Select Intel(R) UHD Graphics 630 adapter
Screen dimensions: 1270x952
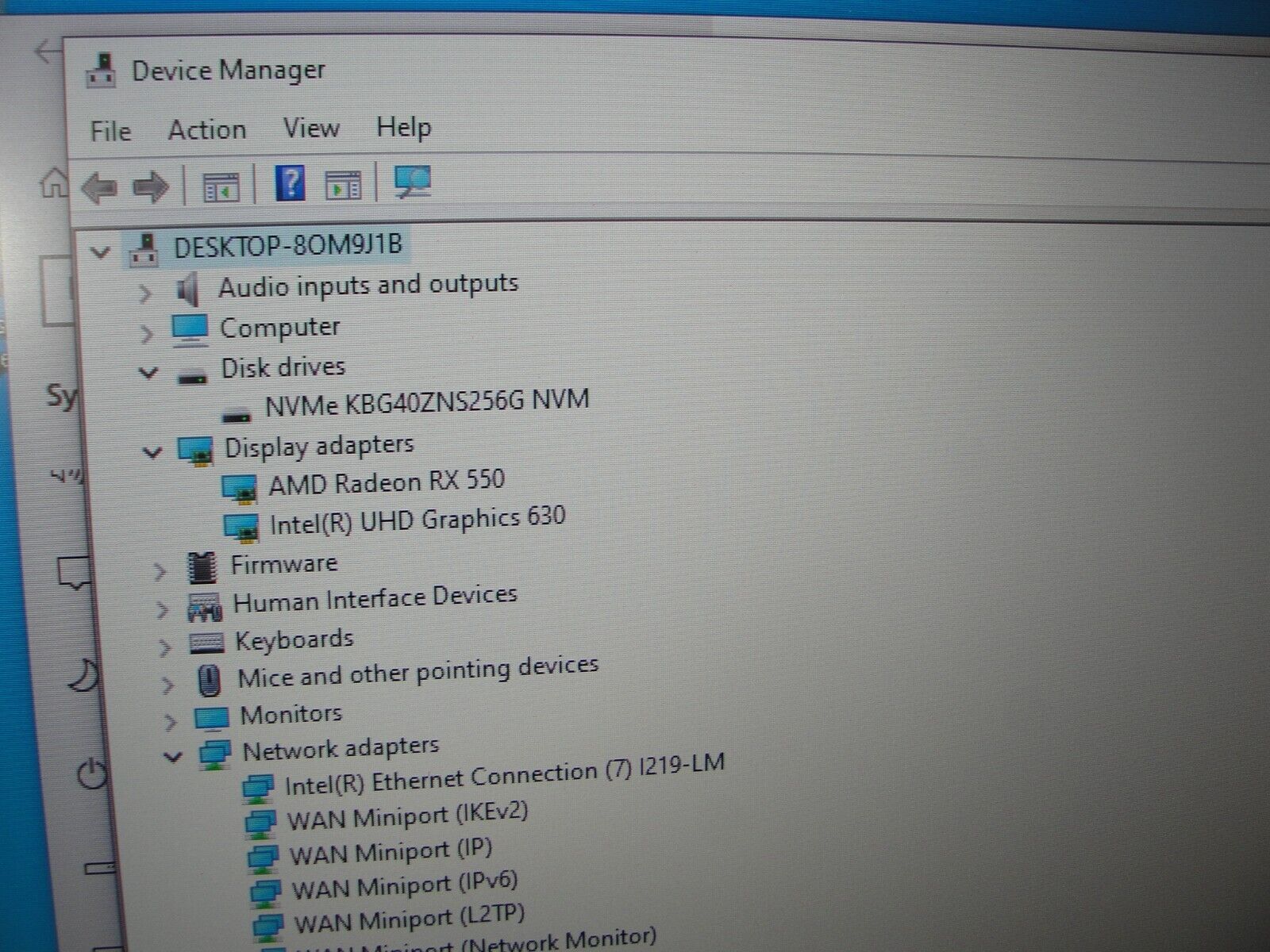pyautogui.click(x=418, y=520)
